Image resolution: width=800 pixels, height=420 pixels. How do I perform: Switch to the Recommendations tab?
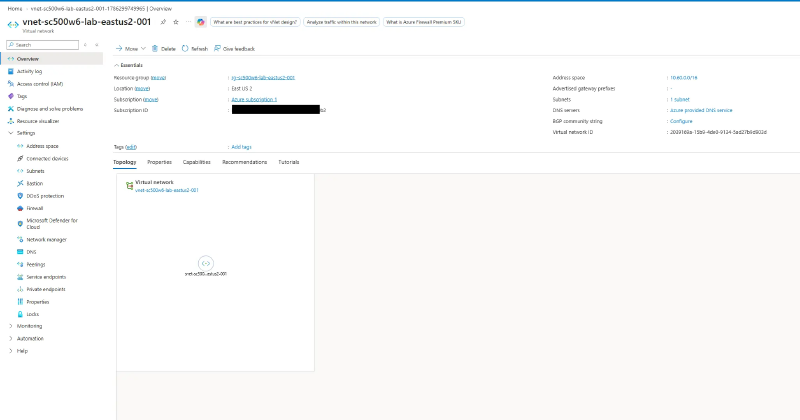244,162
